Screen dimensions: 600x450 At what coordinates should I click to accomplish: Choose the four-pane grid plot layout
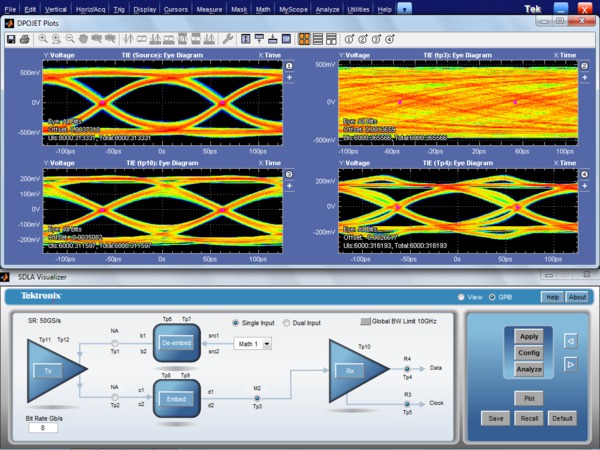tap(304, 39)
